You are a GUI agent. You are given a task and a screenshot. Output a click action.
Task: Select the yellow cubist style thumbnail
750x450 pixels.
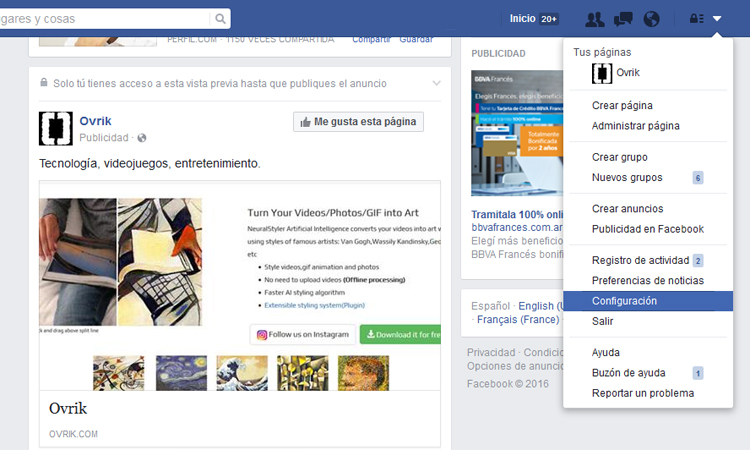[x=303, y=373]
